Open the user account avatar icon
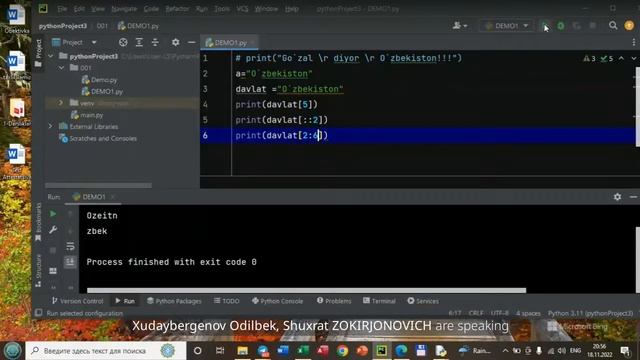The height and width of the screenshot is (360, 640). coord(629,26)
